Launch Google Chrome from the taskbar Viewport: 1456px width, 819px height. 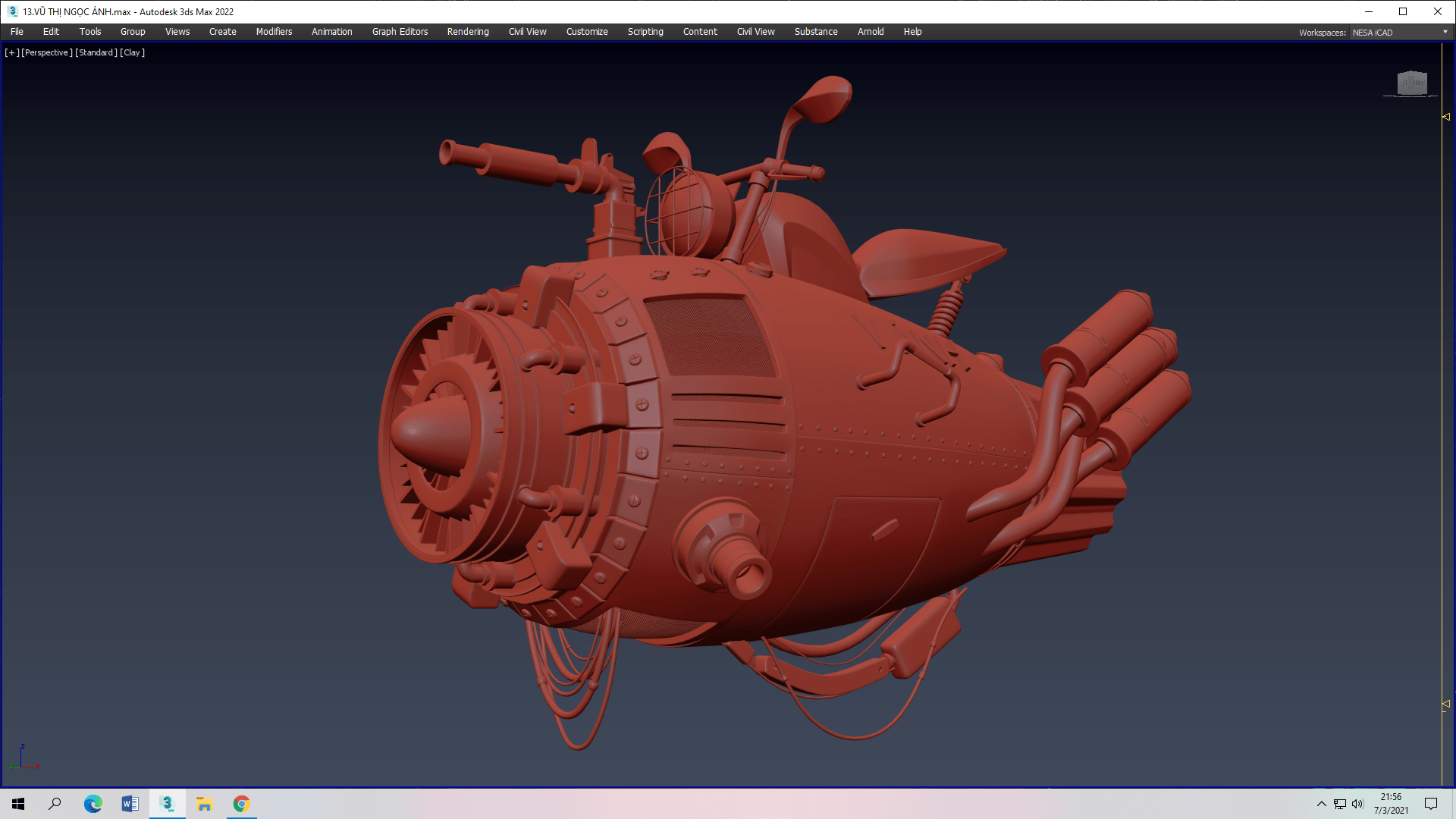[x=242, y=804]
